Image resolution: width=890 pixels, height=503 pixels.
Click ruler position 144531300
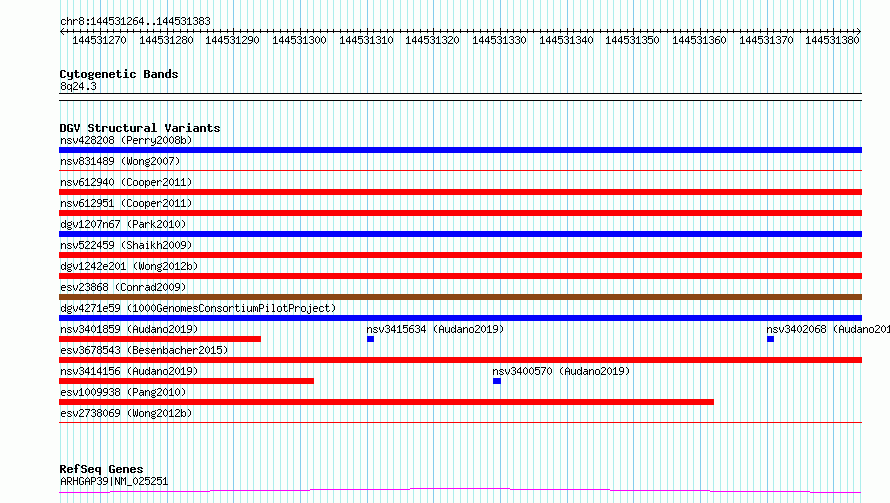click(x=299, y=40)
